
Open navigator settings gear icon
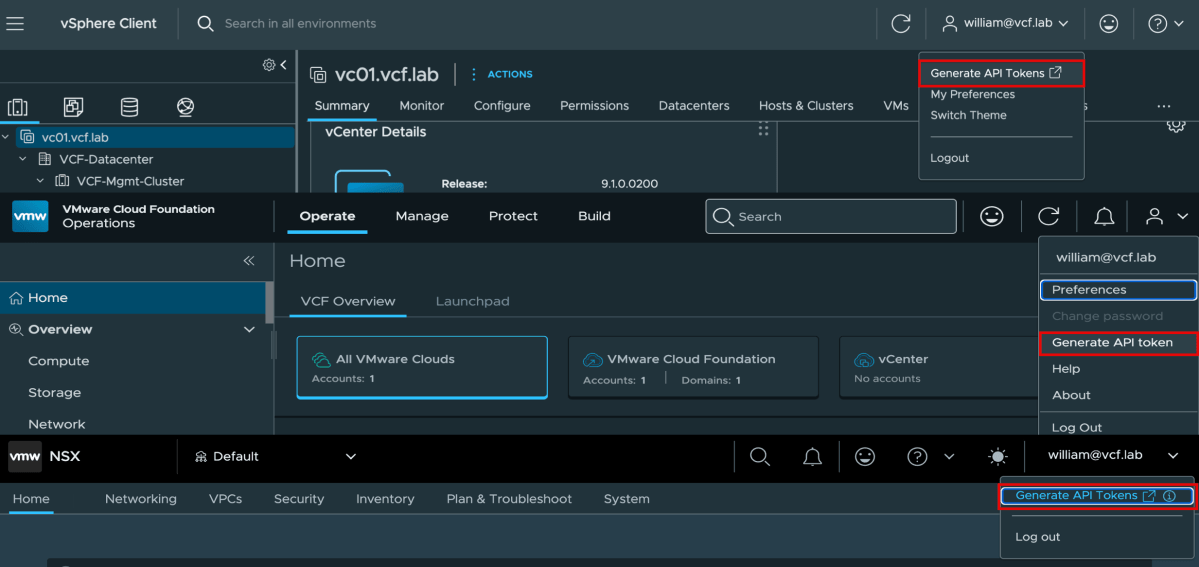click(x=268, y=65)
